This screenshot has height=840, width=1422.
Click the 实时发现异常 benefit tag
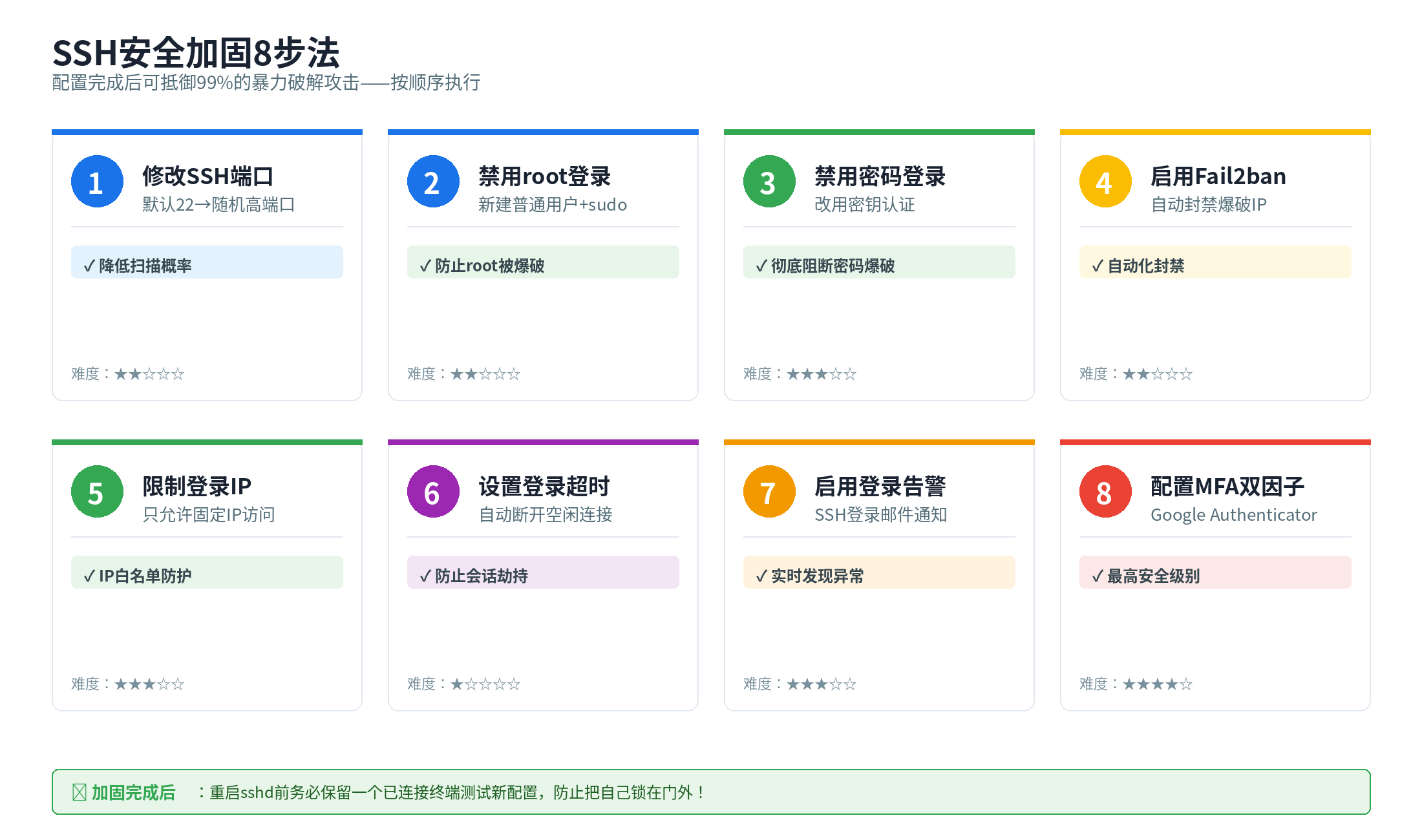879,572
